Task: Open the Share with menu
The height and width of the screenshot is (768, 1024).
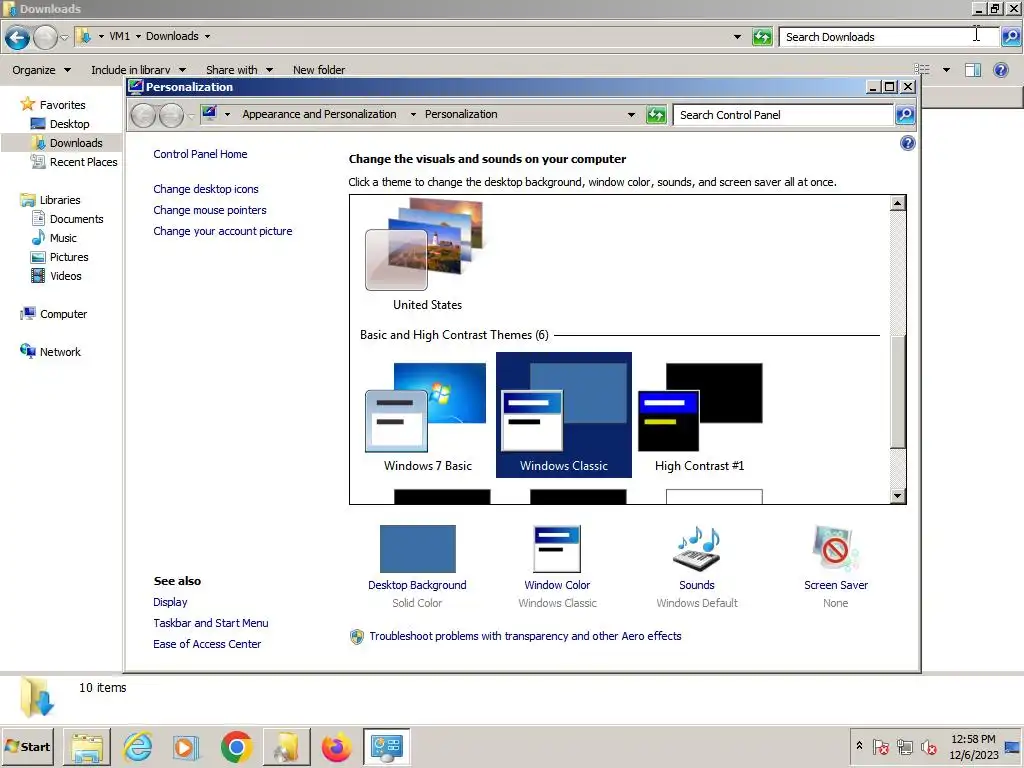Action: tap(239, 70)
